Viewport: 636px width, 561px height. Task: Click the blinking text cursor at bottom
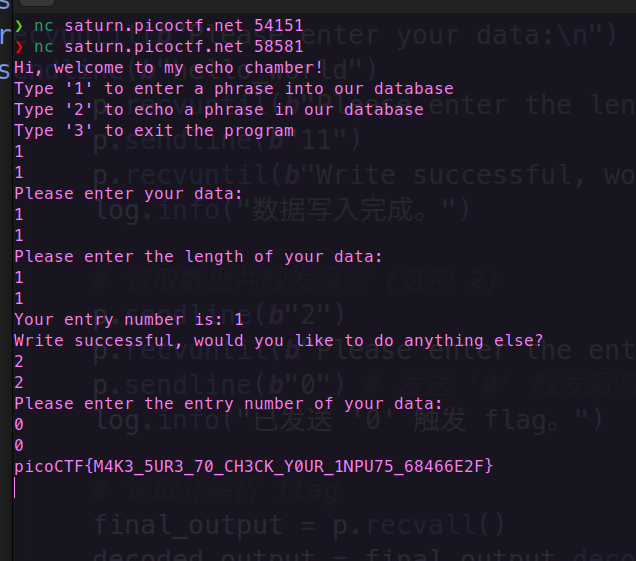click(x=15, y=487)
